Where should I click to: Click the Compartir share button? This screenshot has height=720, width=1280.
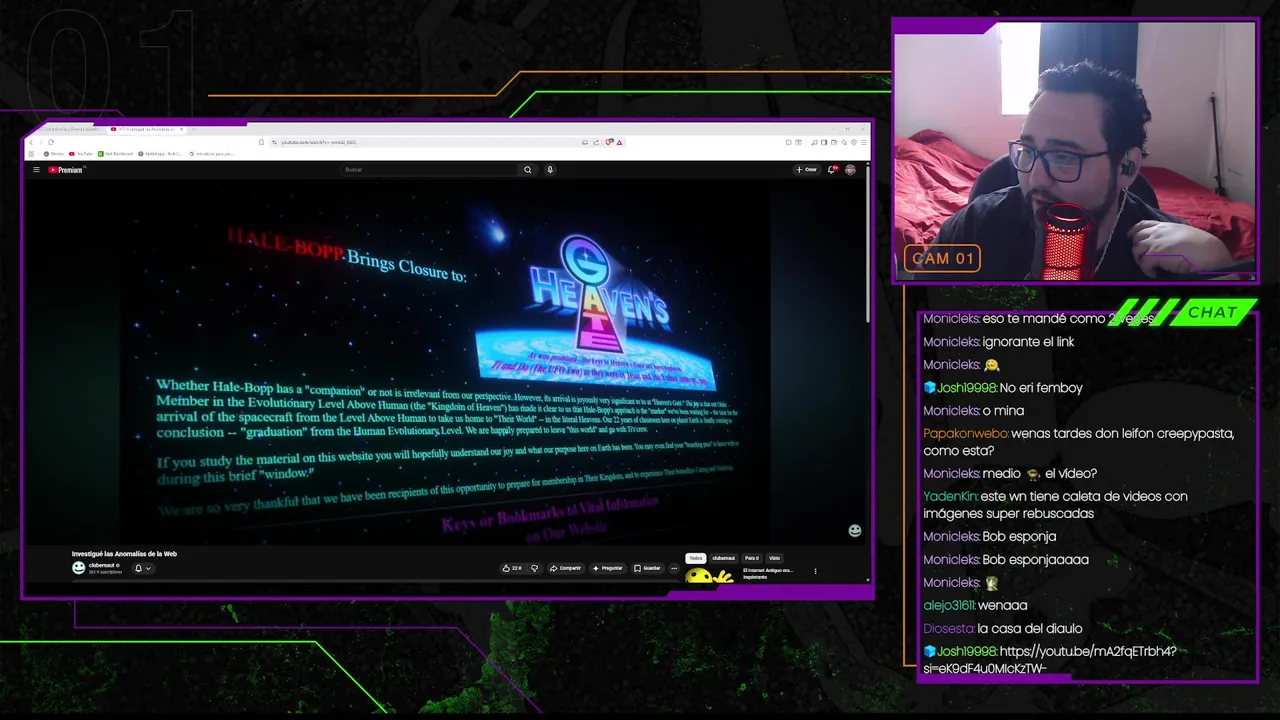[565, 568]
